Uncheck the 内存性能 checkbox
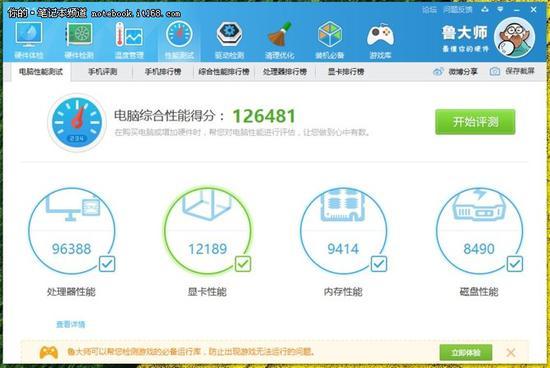The width and height of the screenshot is (550, 368). pyautogui.click(x=379, y=264)
